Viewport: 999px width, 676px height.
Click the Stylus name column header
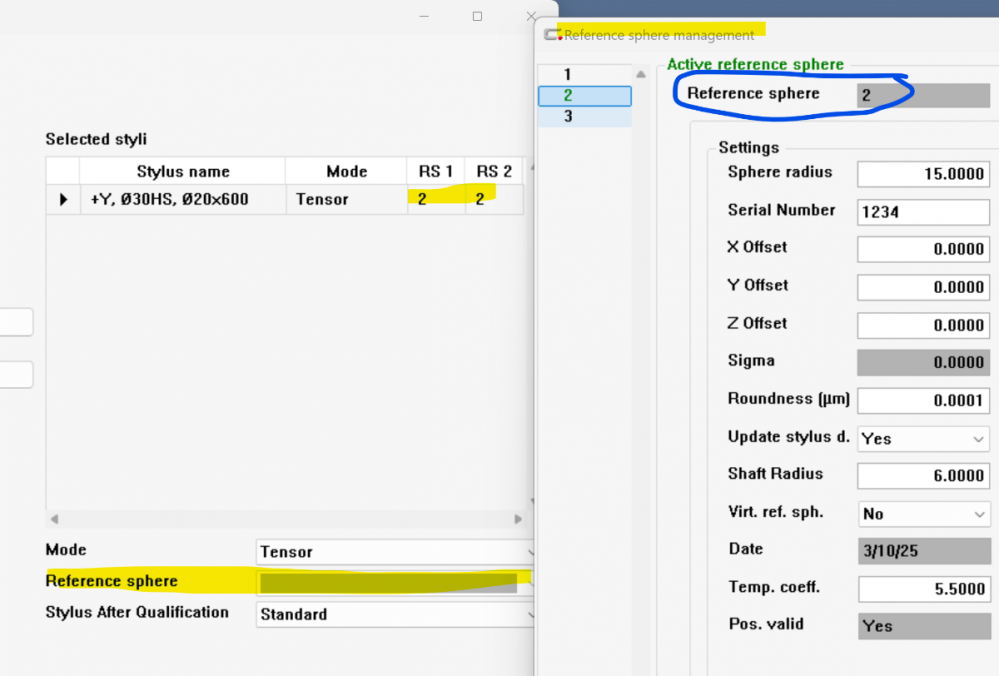pos(182,171)
